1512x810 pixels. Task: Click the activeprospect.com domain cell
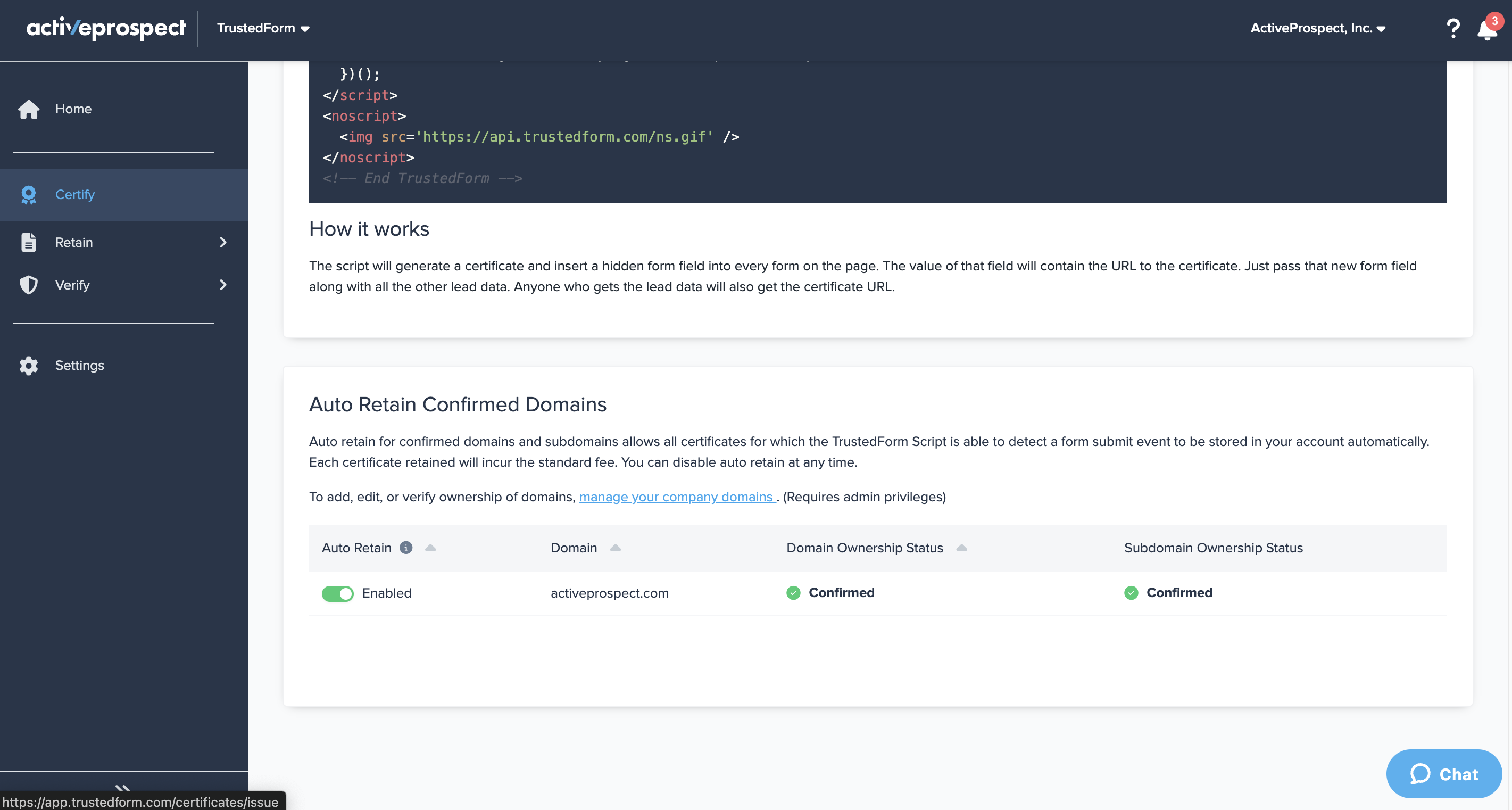[x=609, y=593]
